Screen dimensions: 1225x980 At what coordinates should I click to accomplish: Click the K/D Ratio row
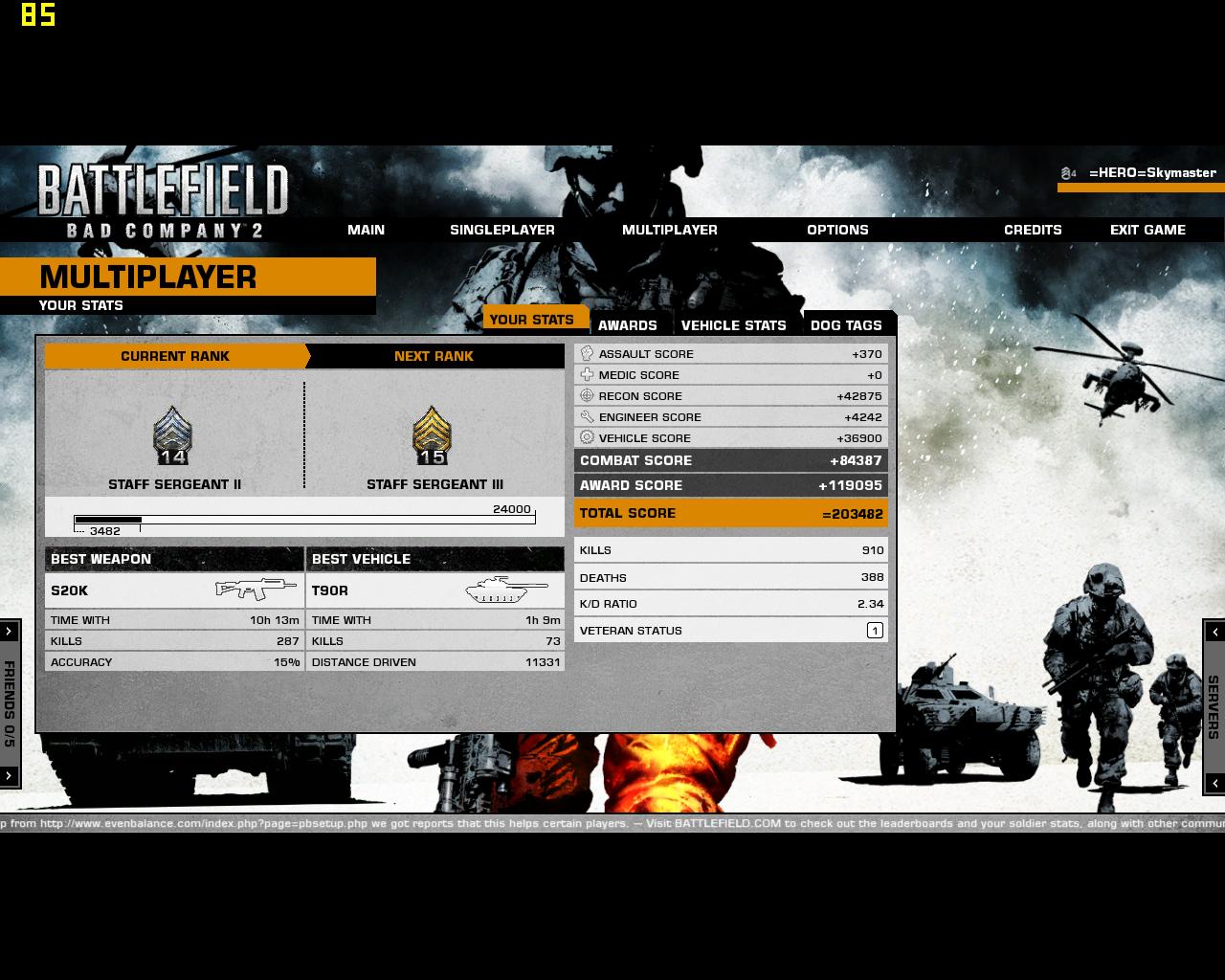731,604
